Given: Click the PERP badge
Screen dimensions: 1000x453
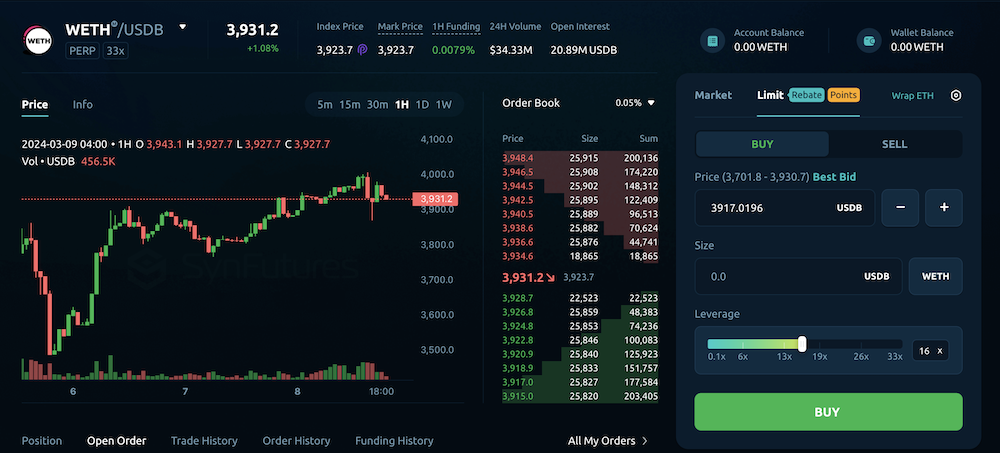Looking at the screenshot, I should coord(82,50).
